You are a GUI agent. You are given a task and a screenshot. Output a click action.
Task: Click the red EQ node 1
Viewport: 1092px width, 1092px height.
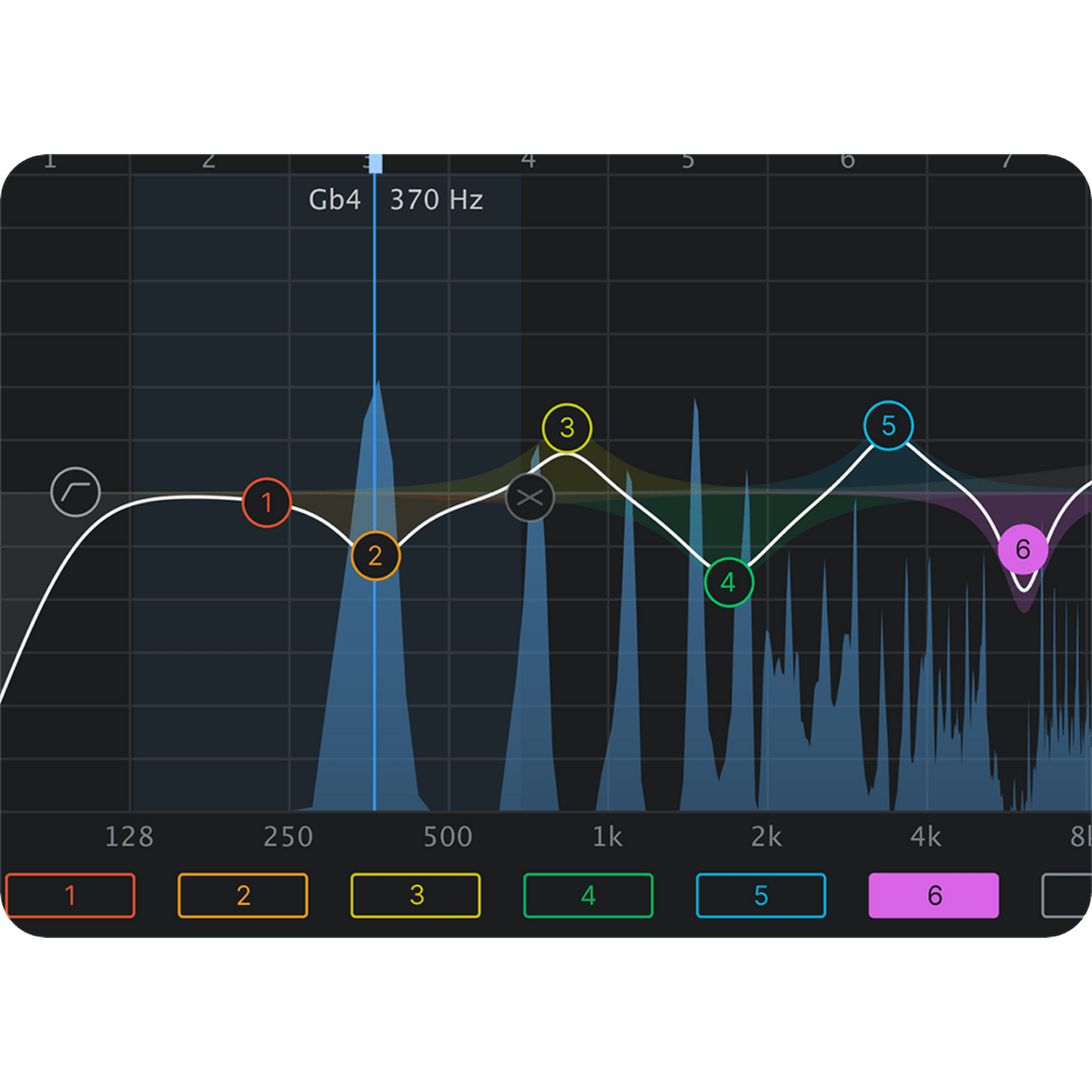point(267,503)
